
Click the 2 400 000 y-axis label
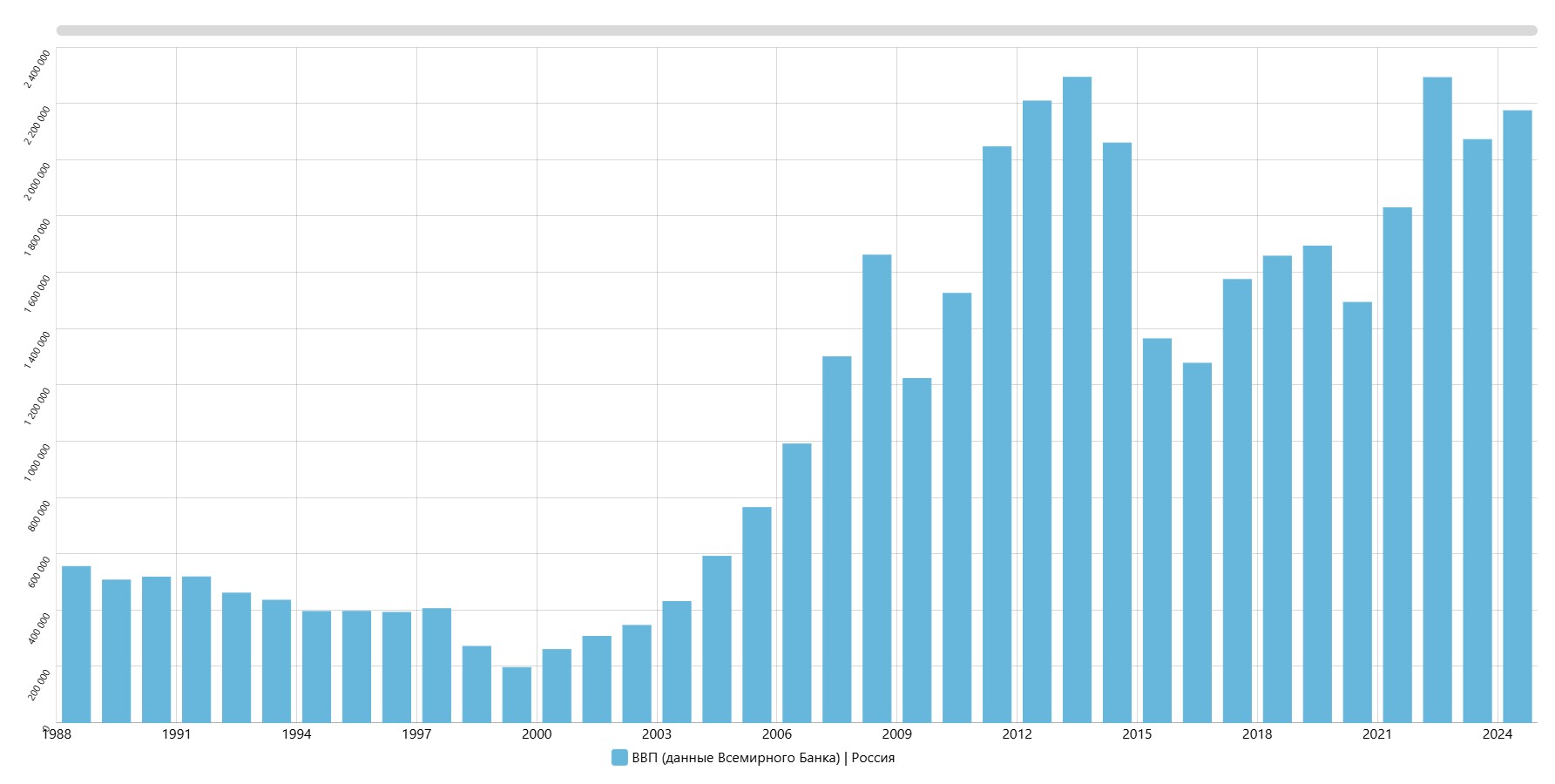pos(37,68)
